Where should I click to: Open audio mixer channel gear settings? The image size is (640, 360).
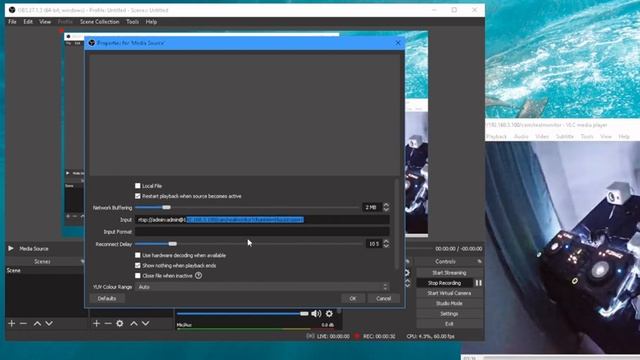(329, 313)
